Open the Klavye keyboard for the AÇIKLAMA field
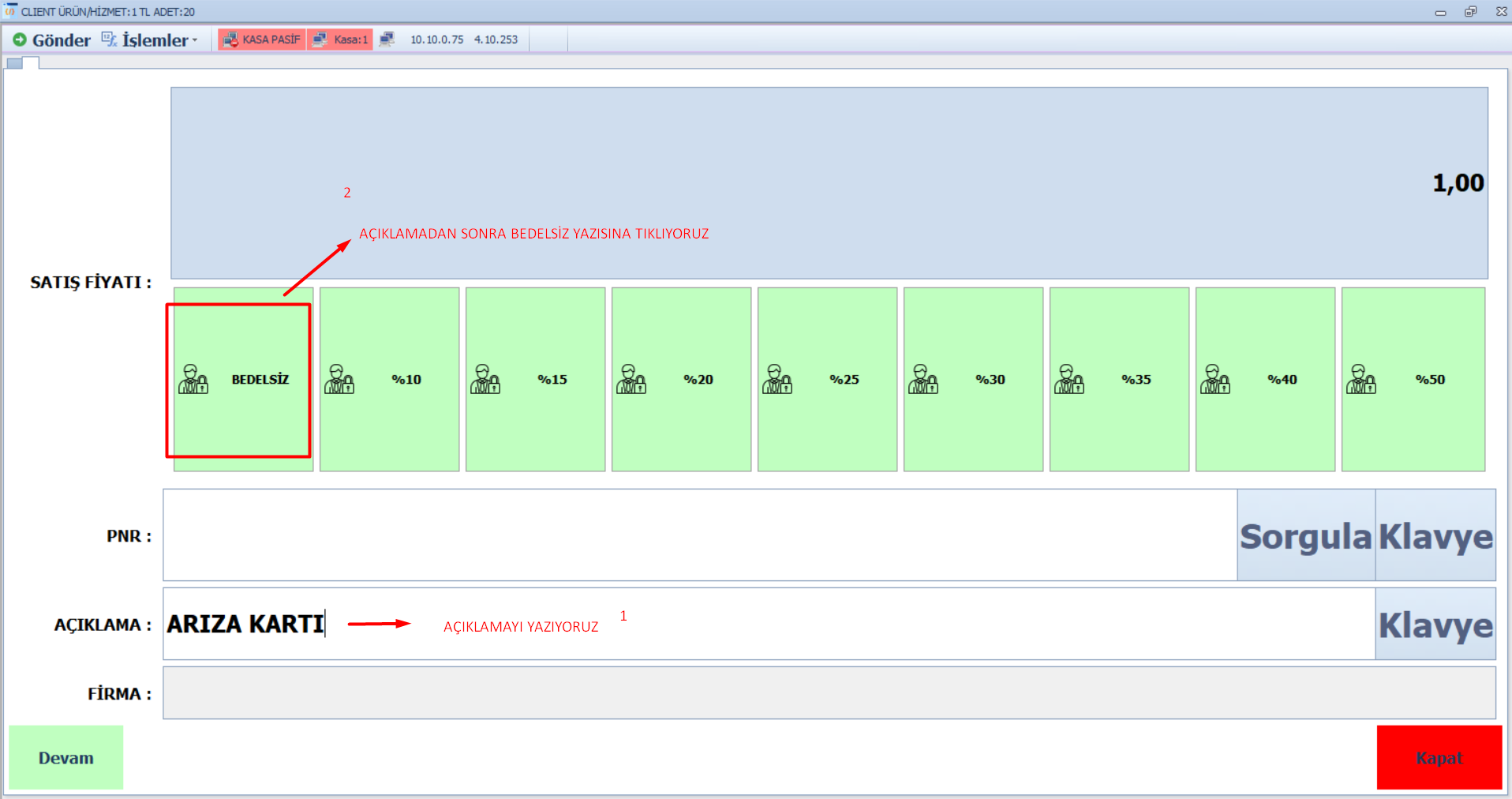Screen dimensions: 1512x799 [x=1435, y=625]
